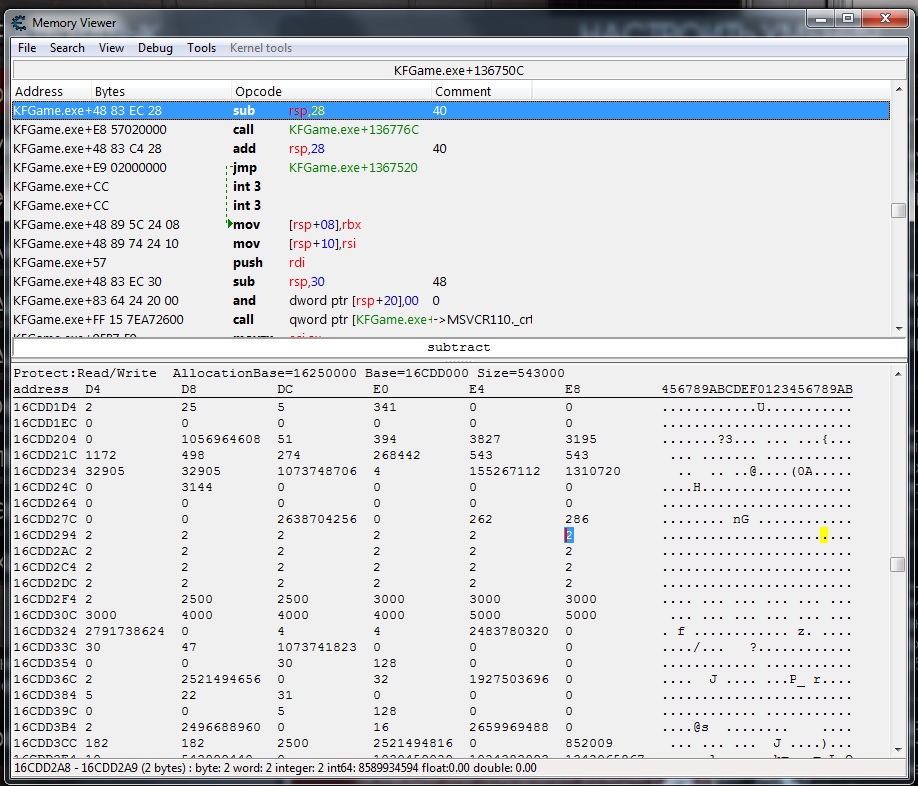Click the yellow highlighted ASCII character
The image size is (918, 786).
point(824,535)
